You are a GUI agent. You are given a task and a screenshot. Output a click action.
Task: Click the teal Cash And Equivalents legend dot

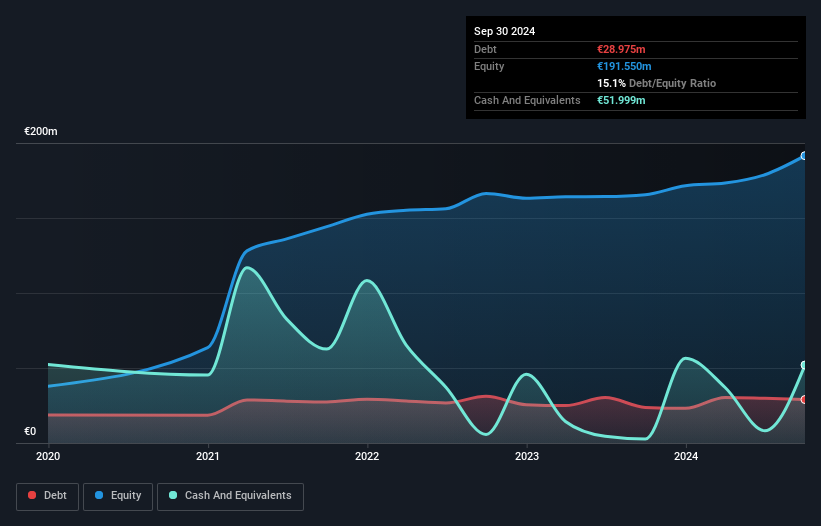(x=173, y=495)
